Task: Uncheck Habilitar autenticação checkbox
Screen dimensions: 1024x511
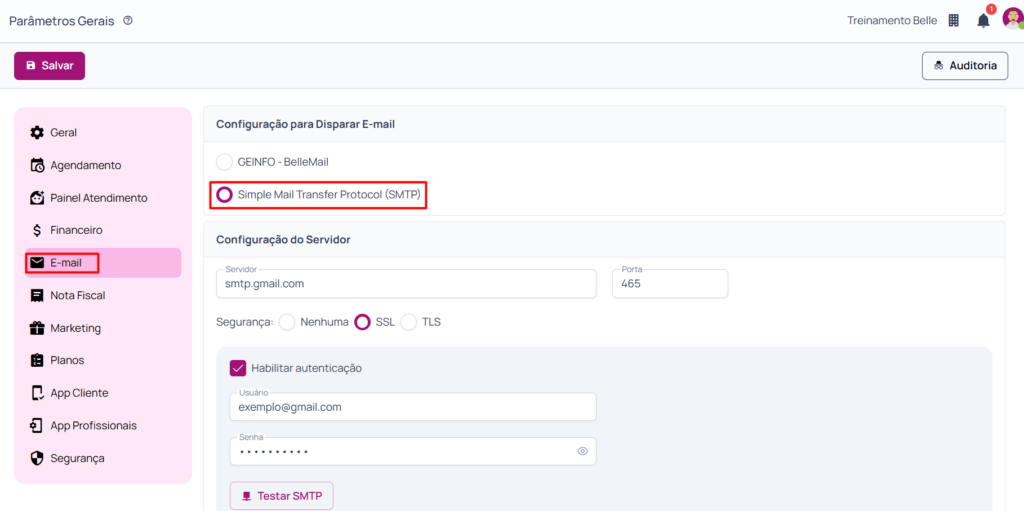Action: tap(238, 368)
